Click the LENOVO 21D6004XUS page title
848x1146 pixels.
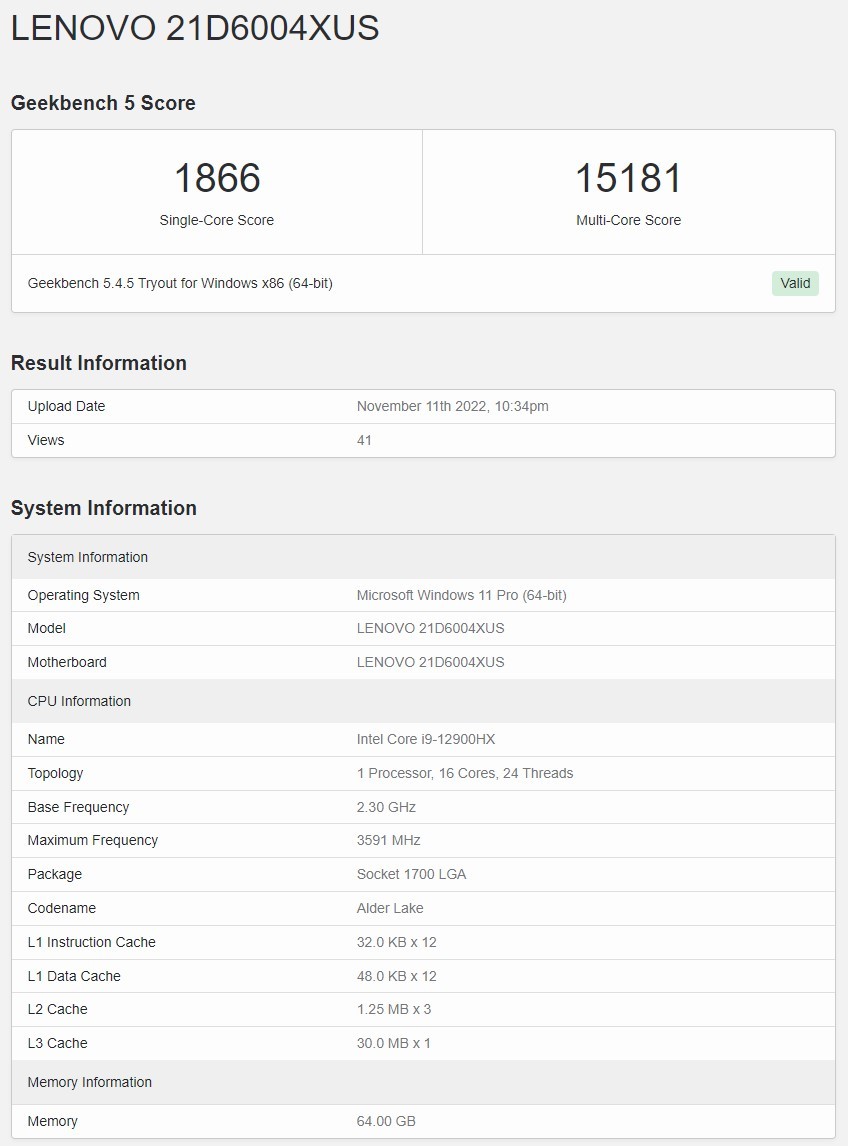click(195, 28)
